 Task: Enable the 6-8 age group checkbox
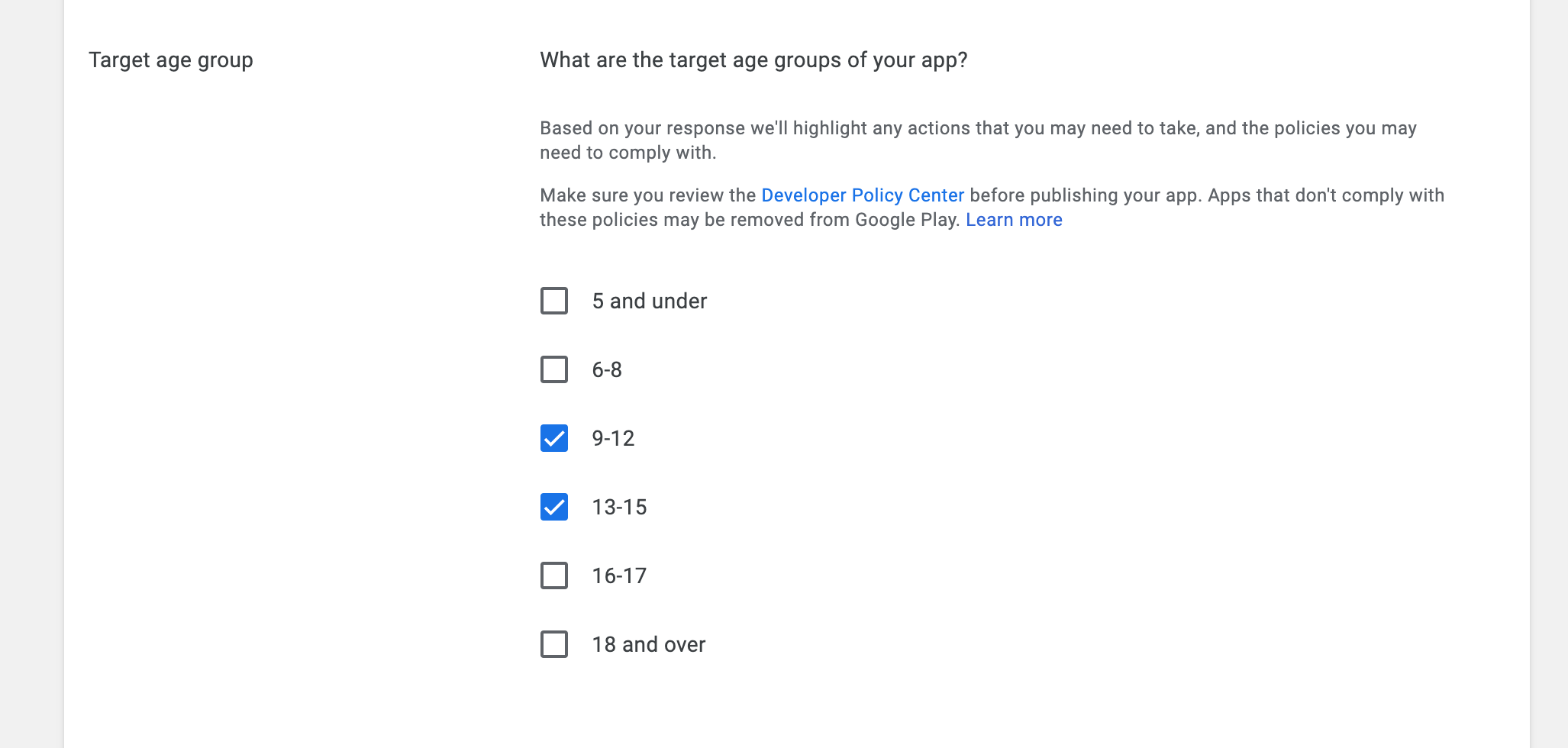[x=554, y=369]
